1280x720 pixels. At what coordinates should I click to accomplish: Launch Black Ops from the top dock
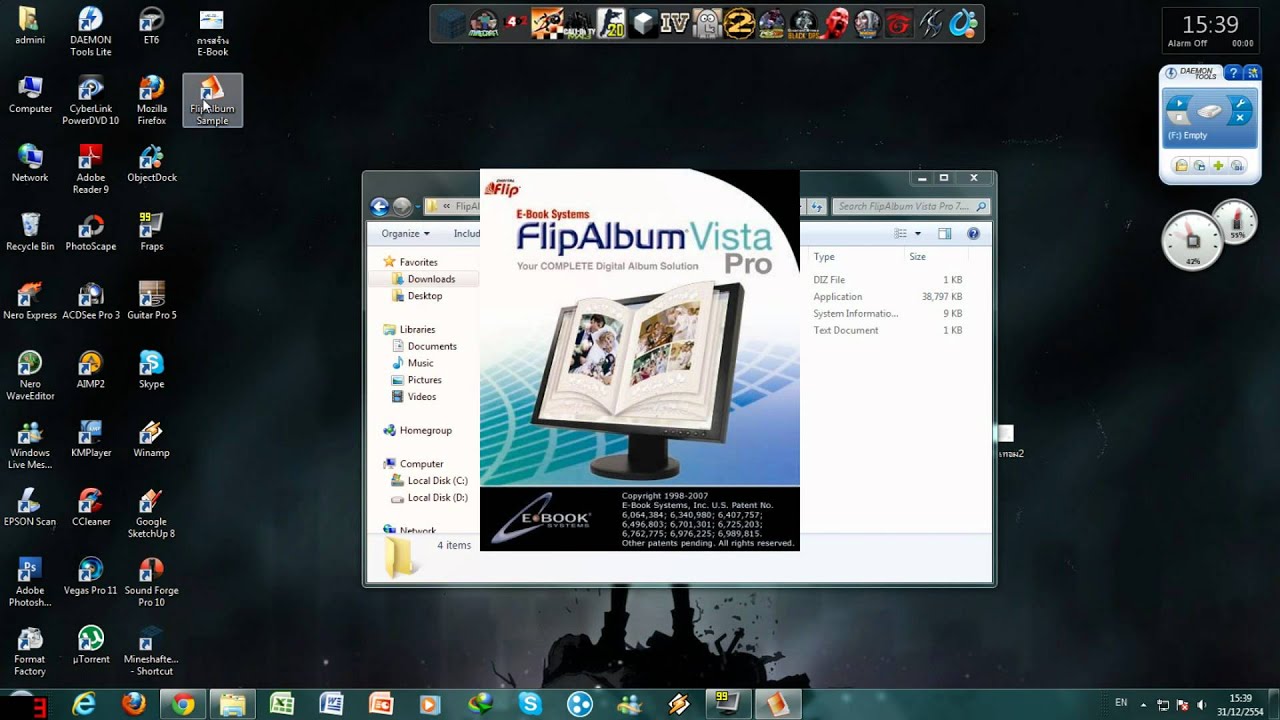(804, 23)
